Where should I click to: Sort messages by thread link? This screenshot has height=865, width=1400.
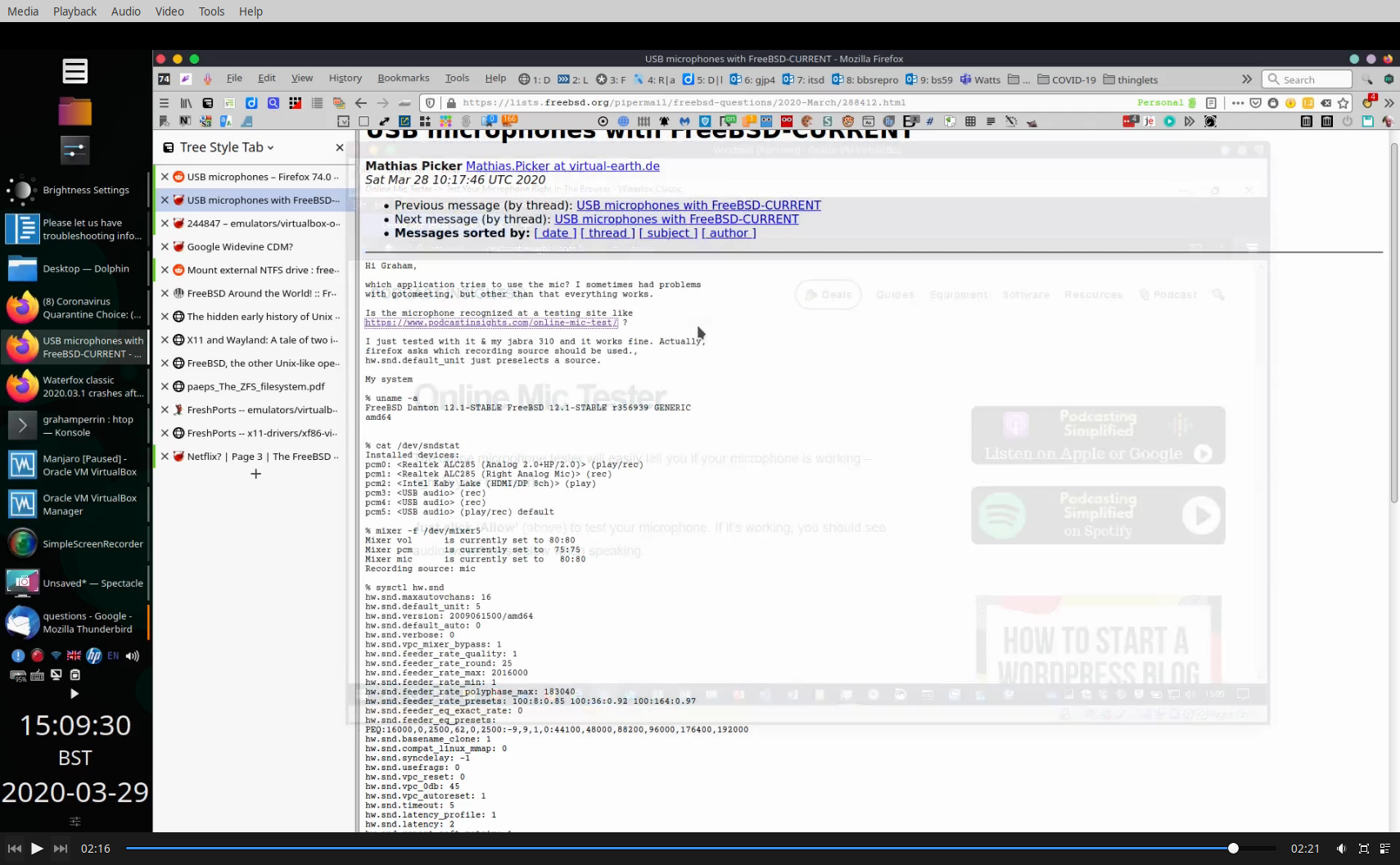pyautogui.click(x=607, y=233)
